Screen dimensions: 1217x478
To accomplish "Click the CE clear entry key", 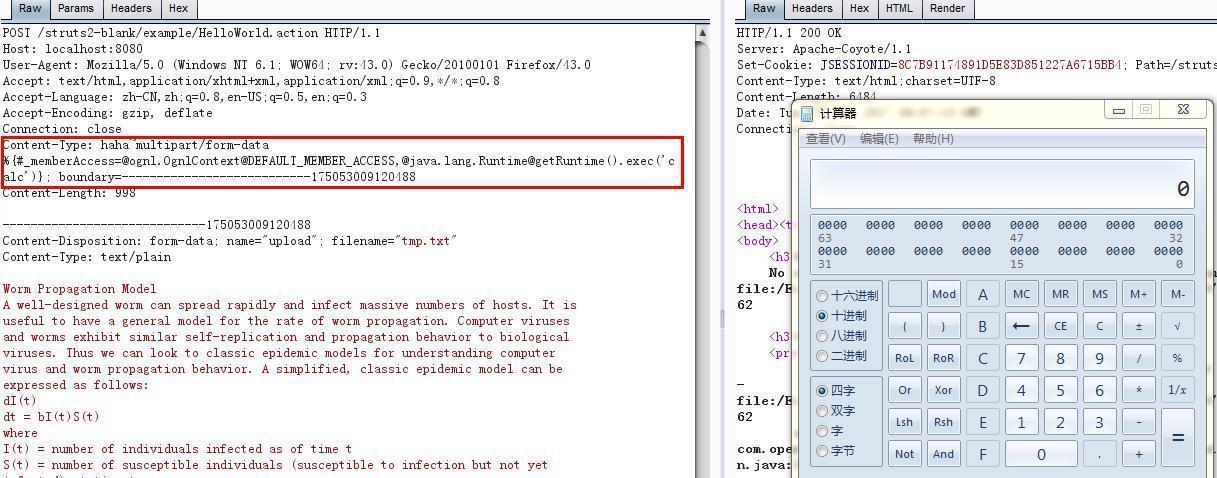I will pos(1060,326).
